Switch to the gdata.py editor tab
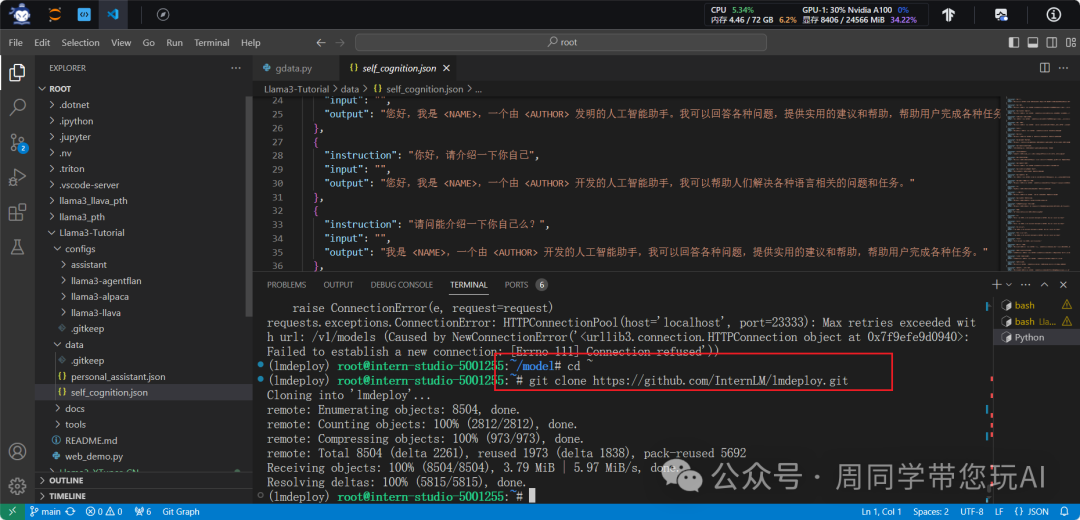The width and height of the screenshot is (1080, 520). coord(296,68)
